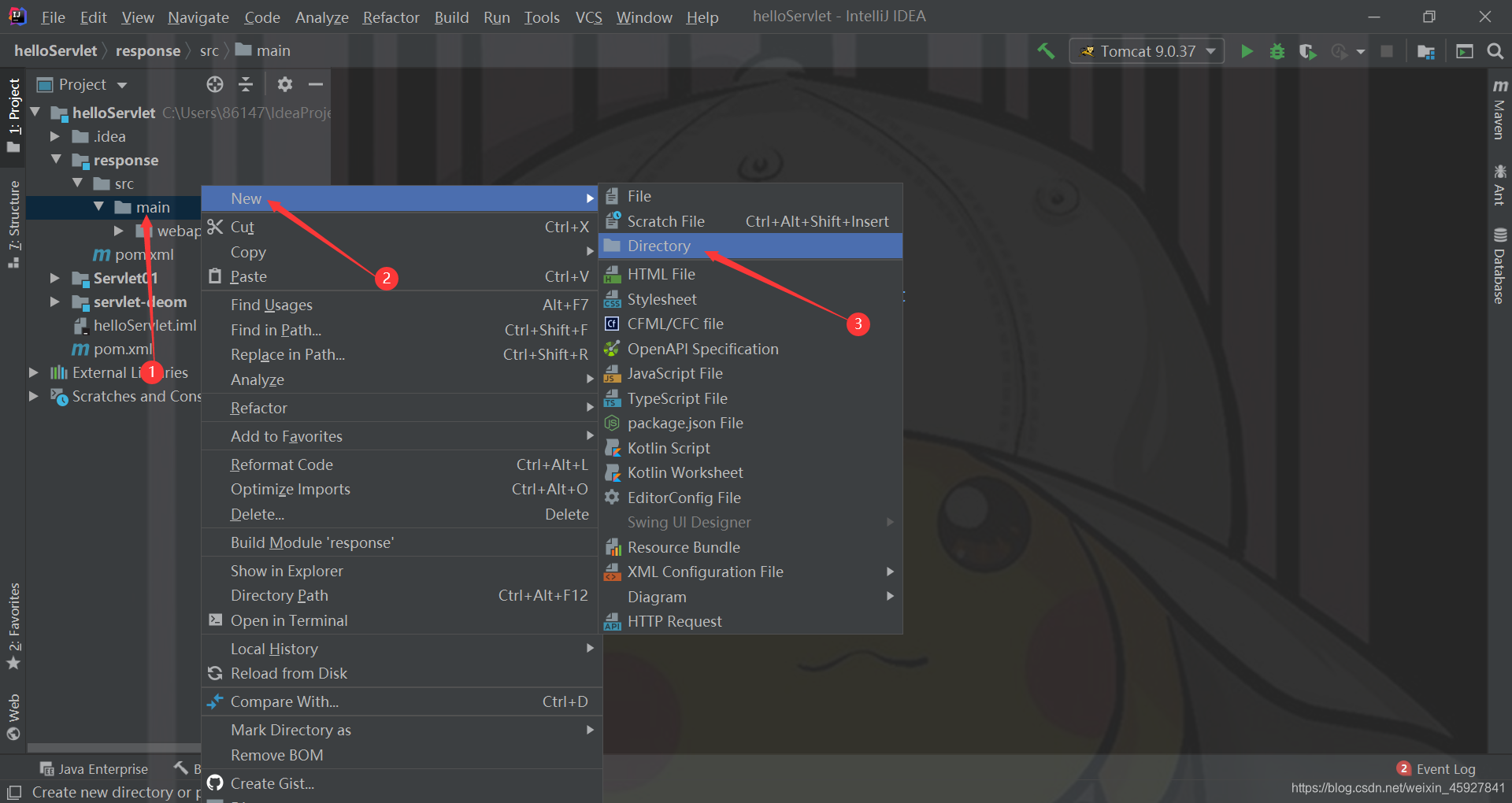Open XML Configuration File submenu

750,572
